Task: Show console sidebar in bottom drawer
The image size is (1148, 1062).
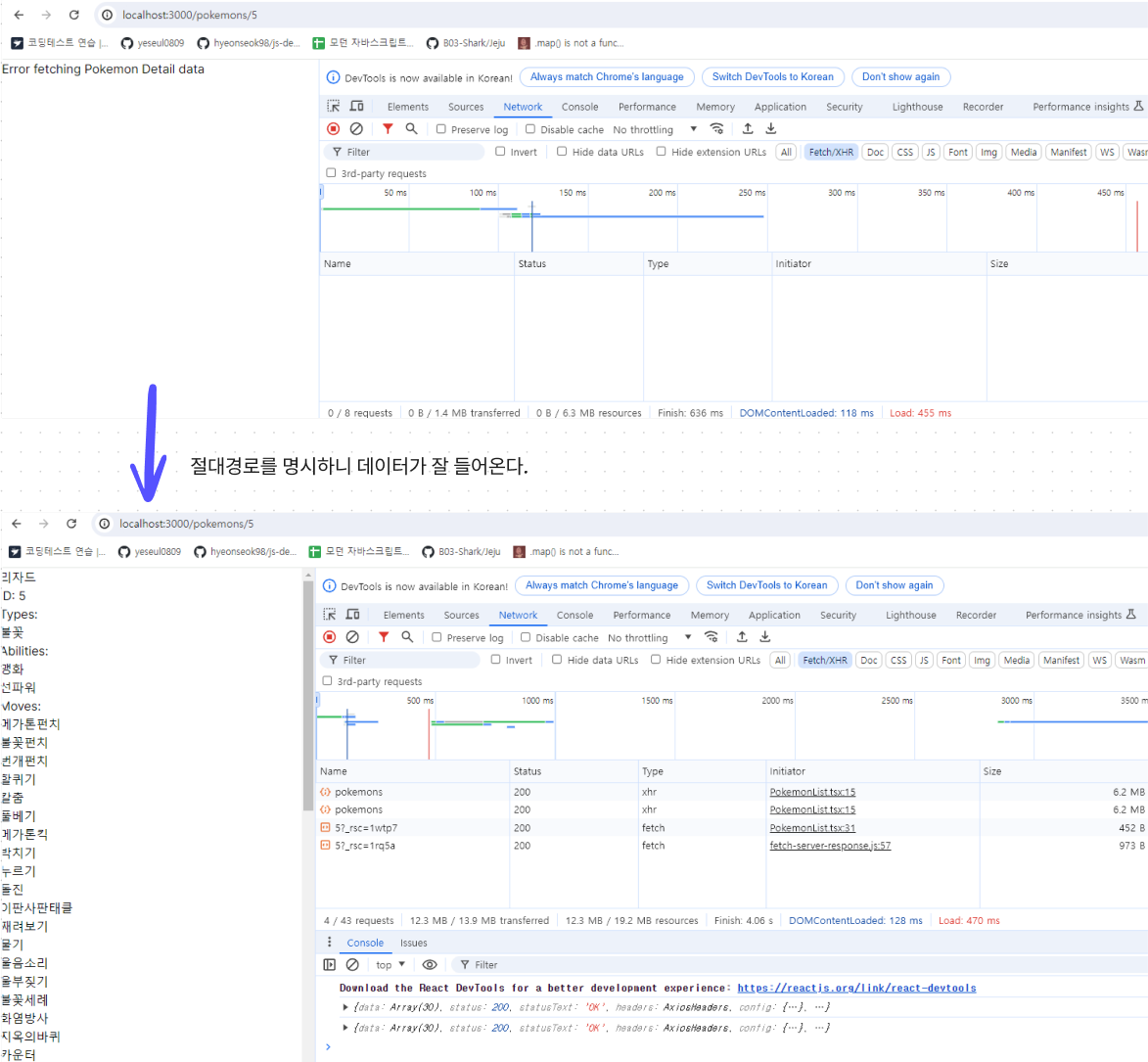Action: pos(330,964)
